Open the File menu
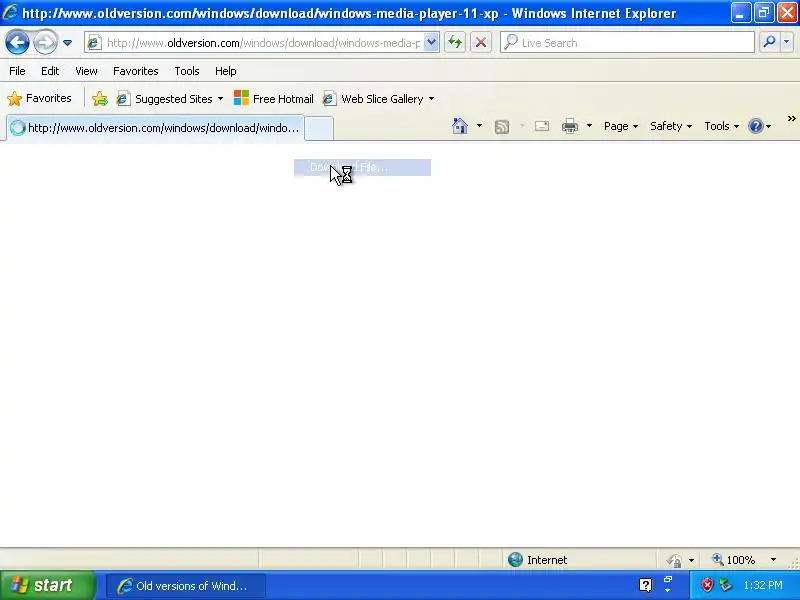Image resolution: width=800 pixels, height=600 pixels. (x=17, y=71)
